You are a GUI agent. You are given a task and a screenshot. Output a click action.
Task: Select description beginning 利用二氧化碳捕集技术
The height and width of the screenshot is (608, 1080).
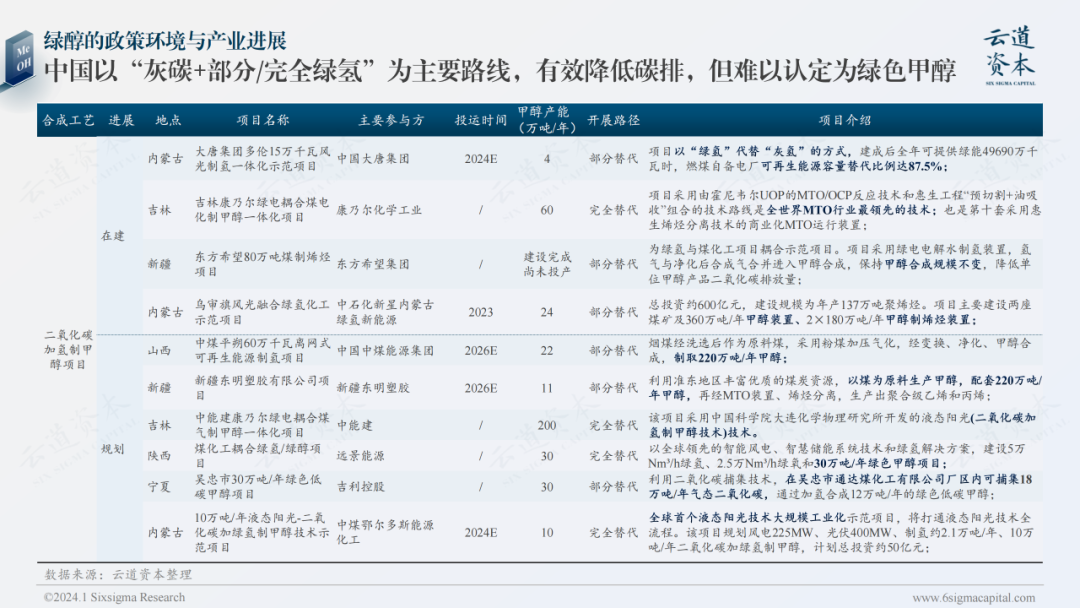point(840,487)
